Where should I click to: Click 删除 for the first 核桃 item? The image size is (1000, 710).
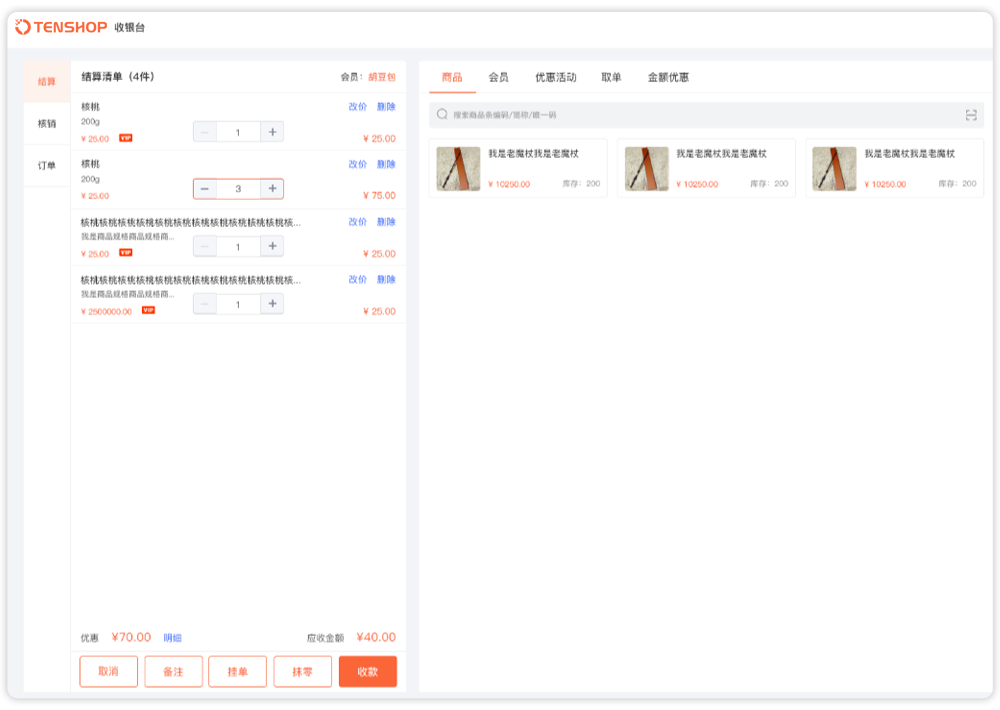coord(386,107)
